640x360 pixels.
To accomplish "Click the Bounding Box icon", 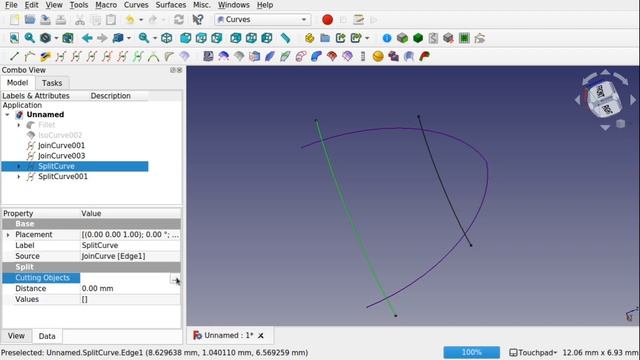I will [x=68, y=38].
